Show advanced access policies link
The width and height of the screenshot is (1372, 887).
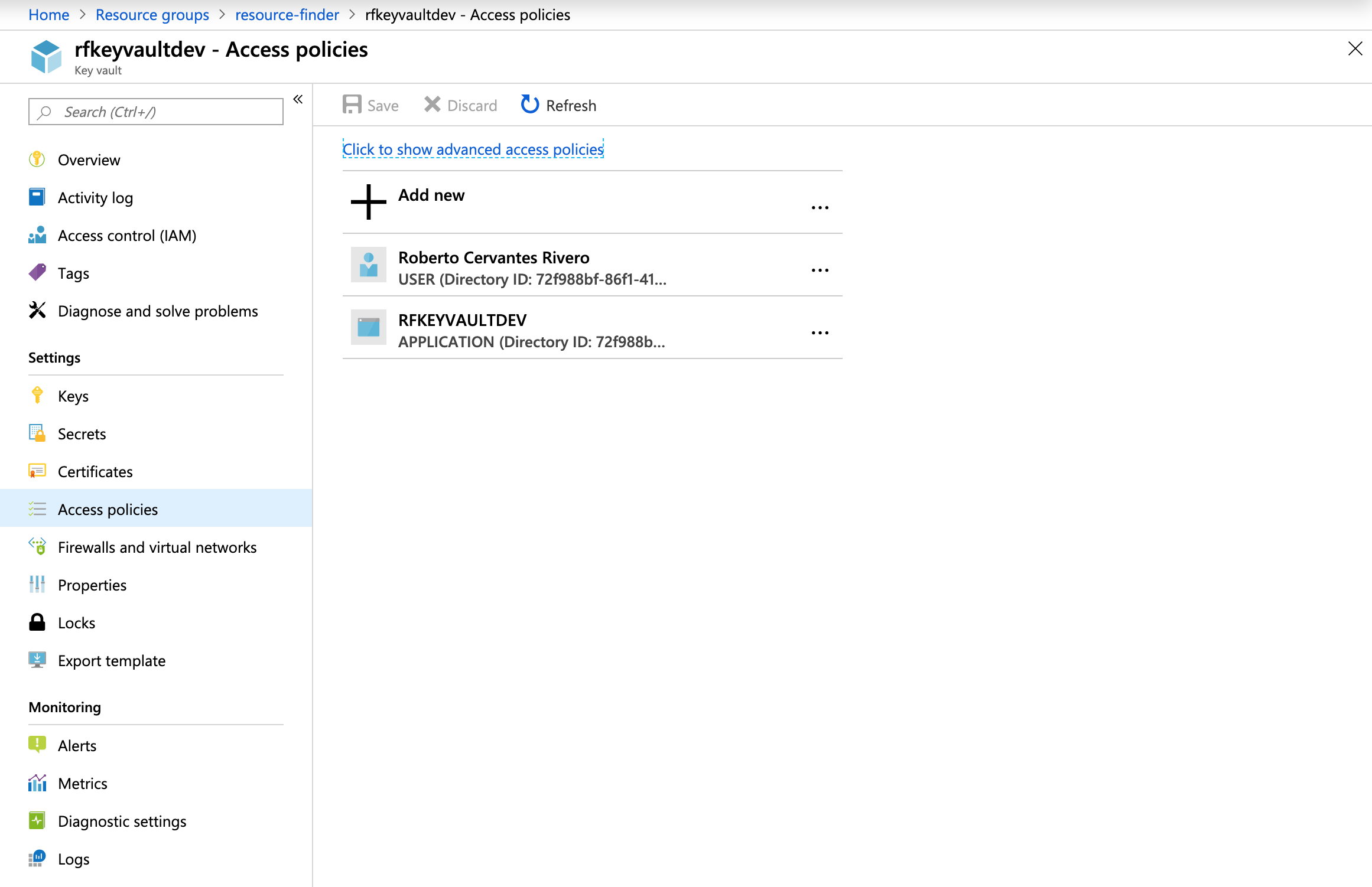coord(472,149)
